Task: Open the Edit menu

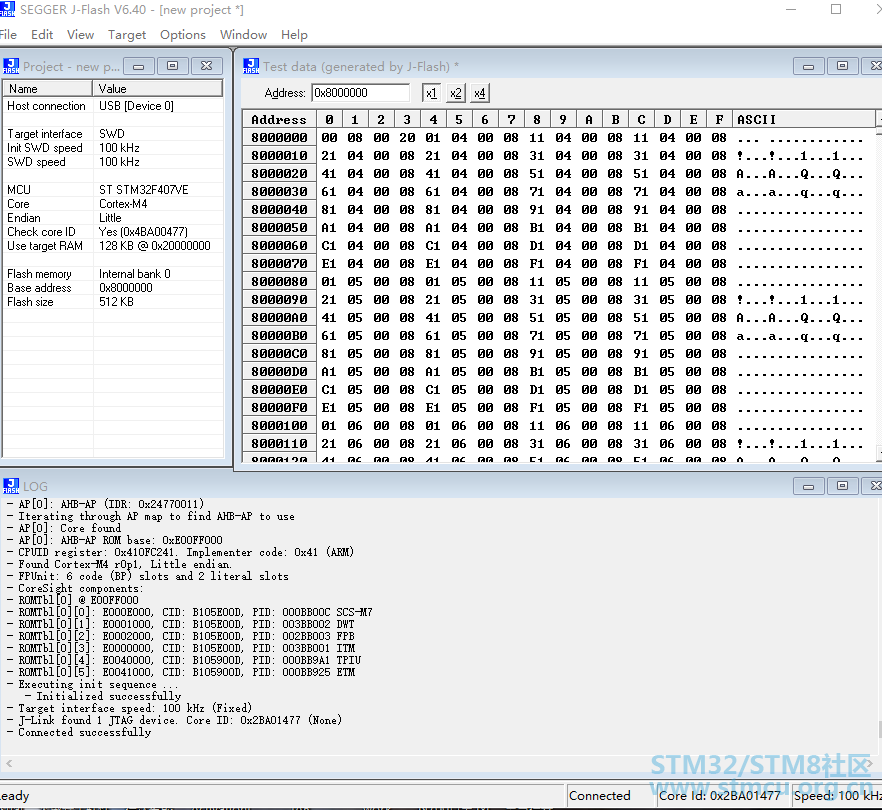Action: point(42,35)
